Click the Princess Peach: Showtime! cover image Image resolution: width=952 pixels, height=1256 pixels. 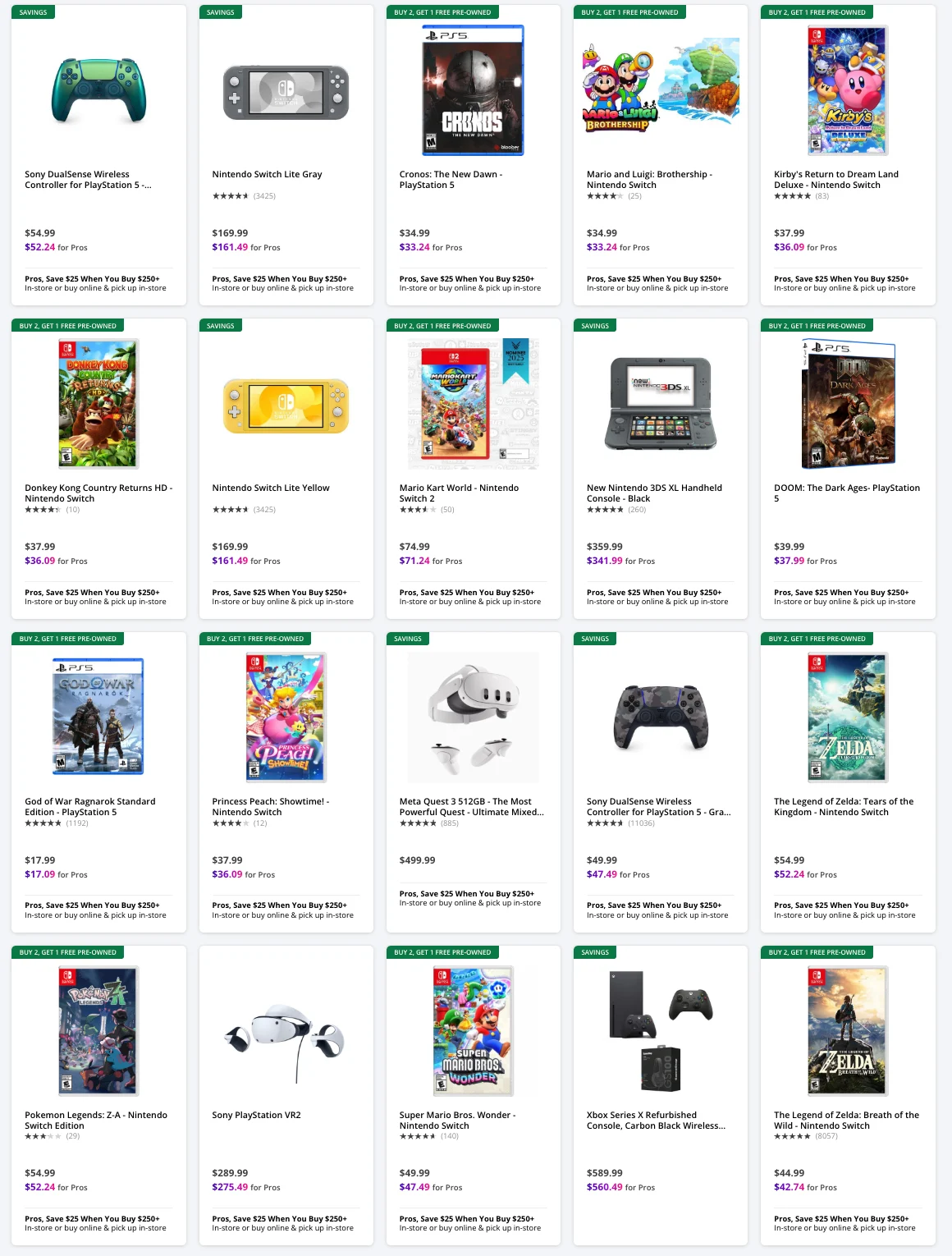[x=285, y=715]
